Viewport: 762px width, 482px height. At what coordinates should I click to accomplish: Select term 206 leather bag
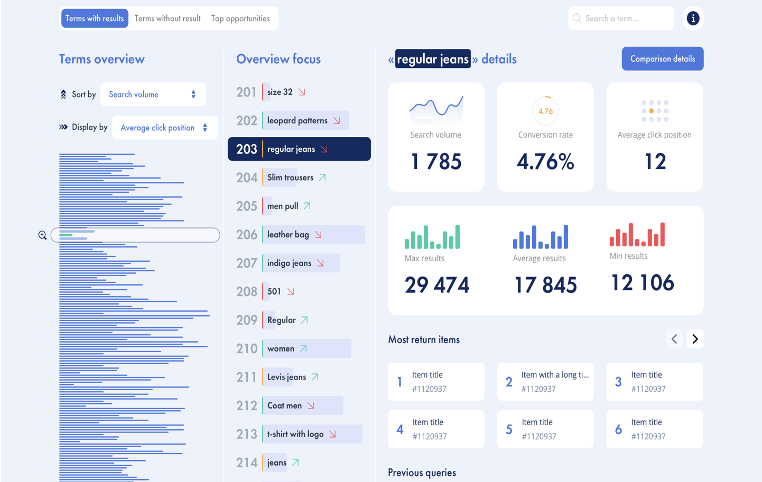pos(300,235)
